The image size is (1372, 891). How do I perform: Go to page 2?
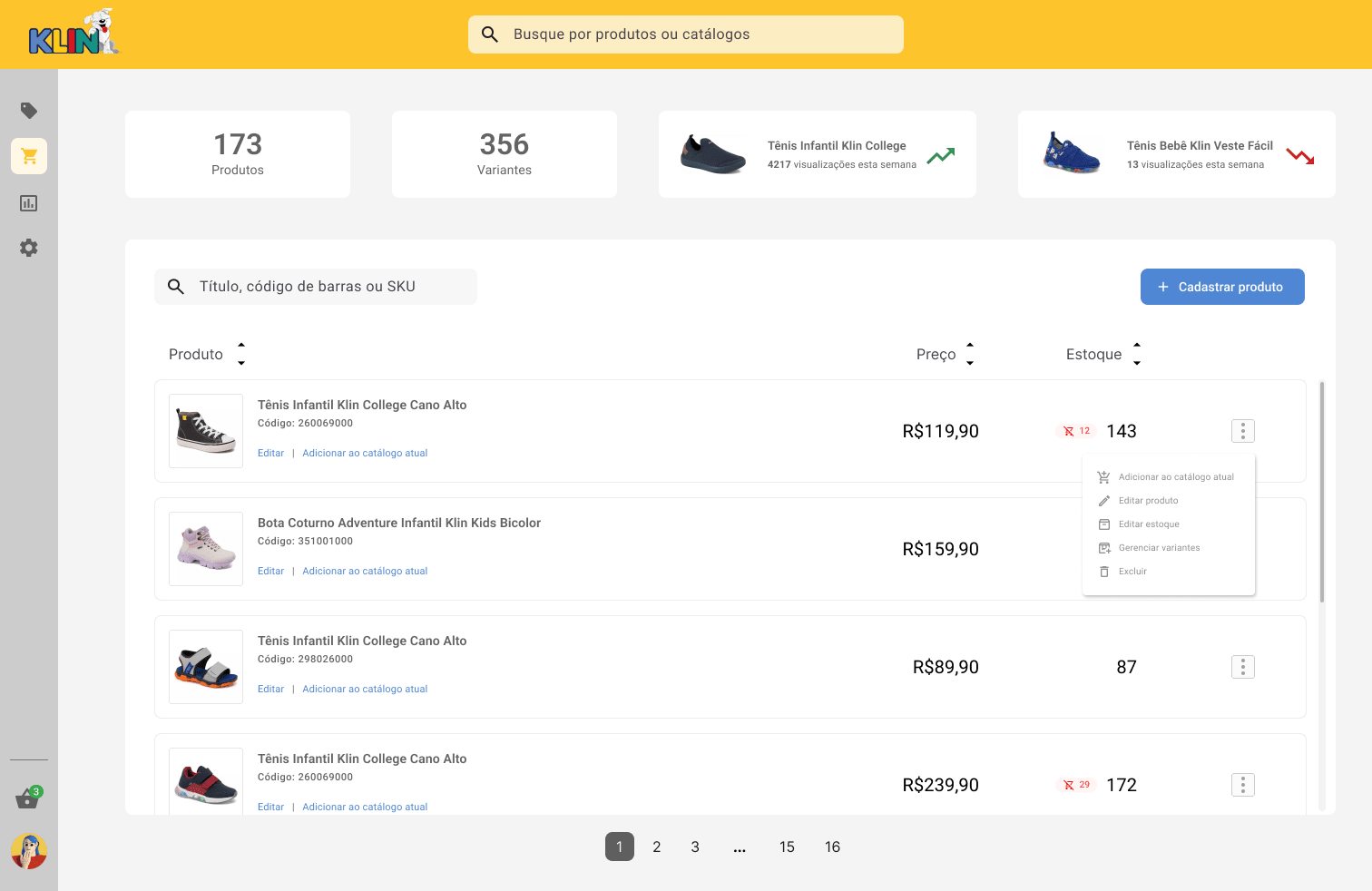click(657, 847)
